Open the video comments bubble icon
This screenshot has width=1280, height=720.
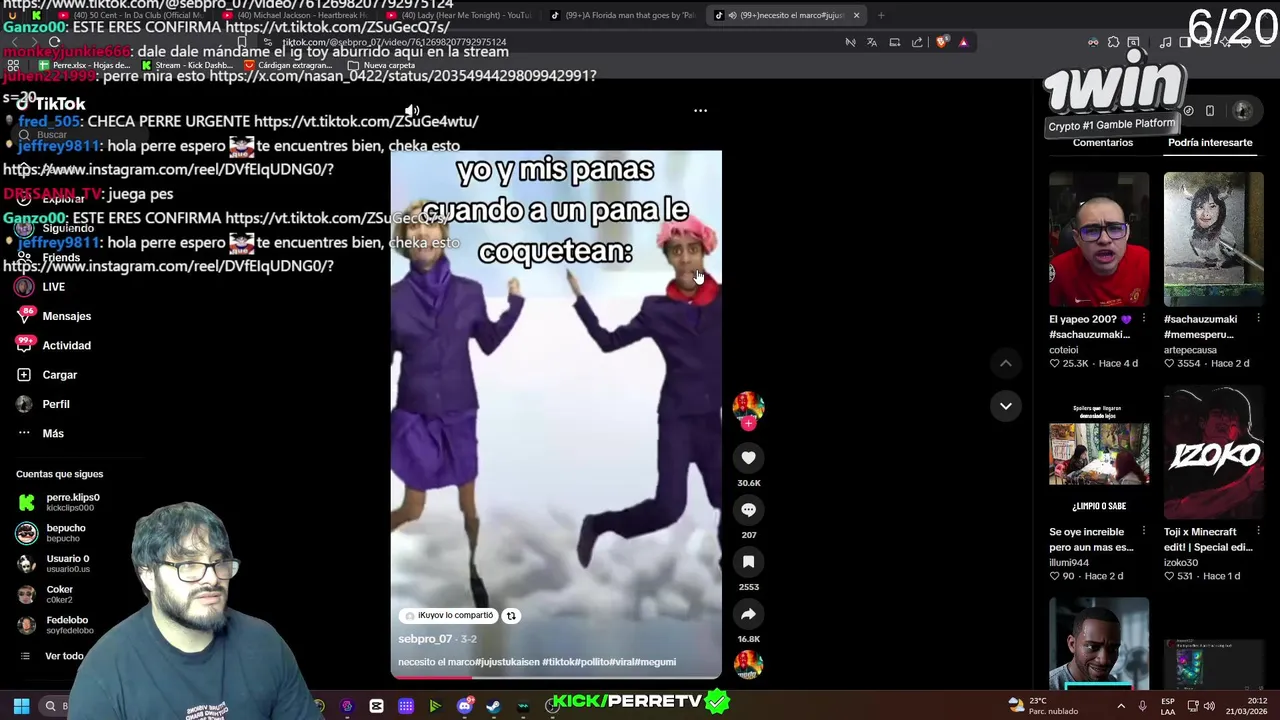pyautogui.click(x=748, y=509)
